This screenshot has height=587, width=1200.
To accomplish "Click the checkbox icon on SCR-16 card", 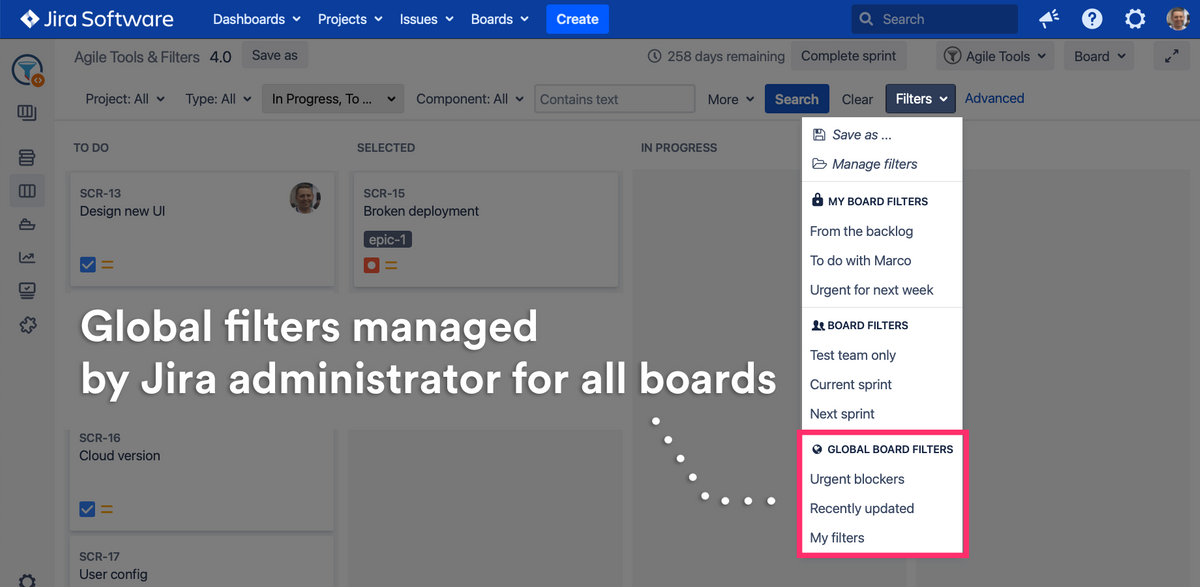I will coord(87,509).
